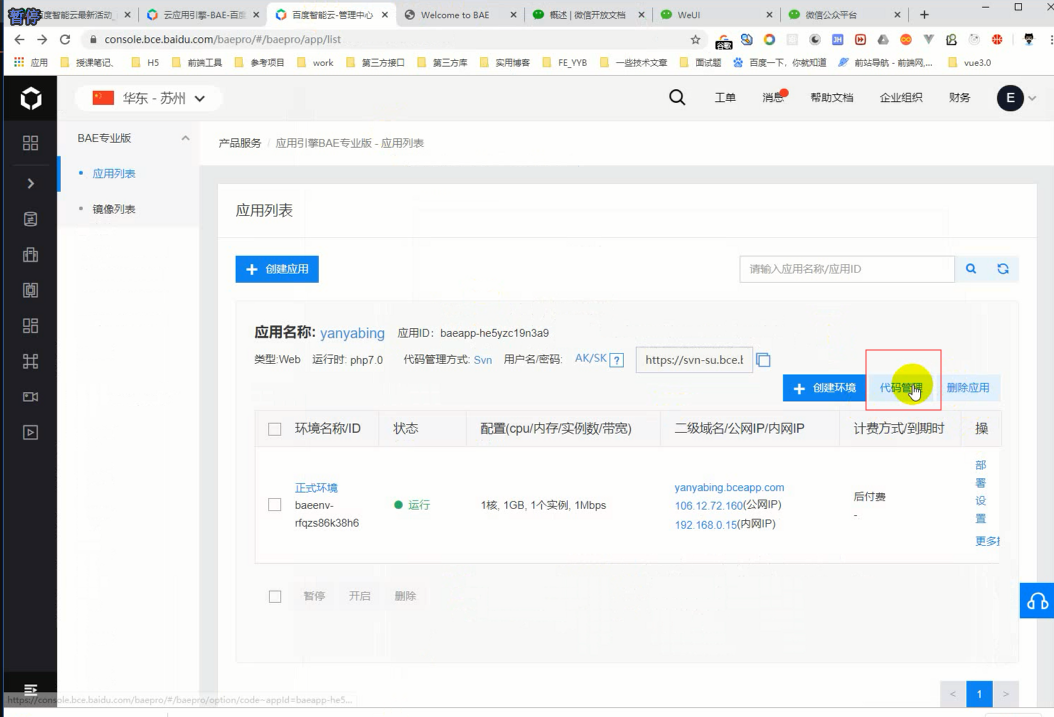Open the 华东-苏州 region dropdown
Viewport: 1054px width, 717px height.
pyautogui.click(x=147, y=98)
